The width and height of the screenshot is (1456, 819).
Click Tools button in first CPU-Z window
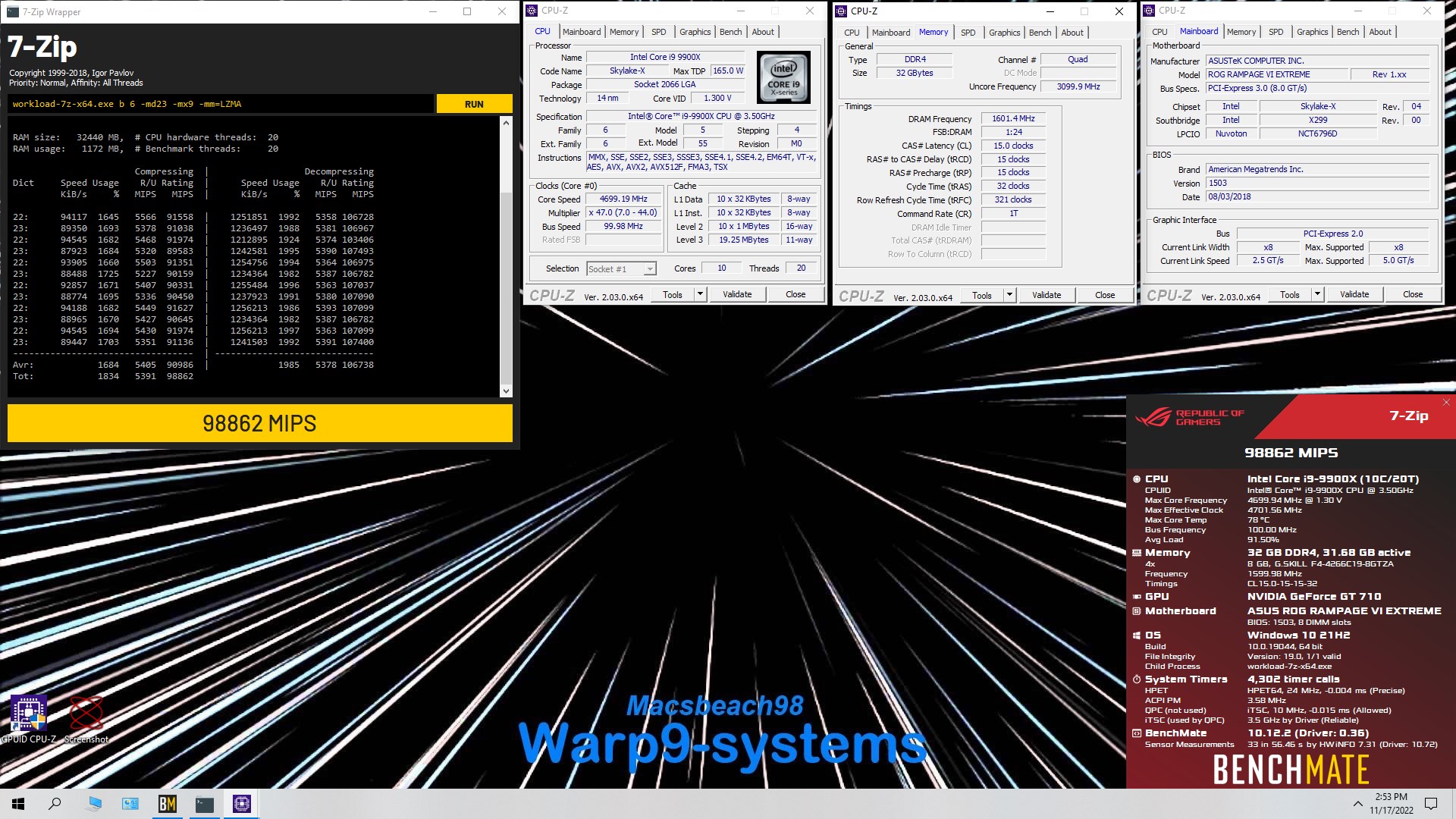pyautogui.click(x=672, y=294)
